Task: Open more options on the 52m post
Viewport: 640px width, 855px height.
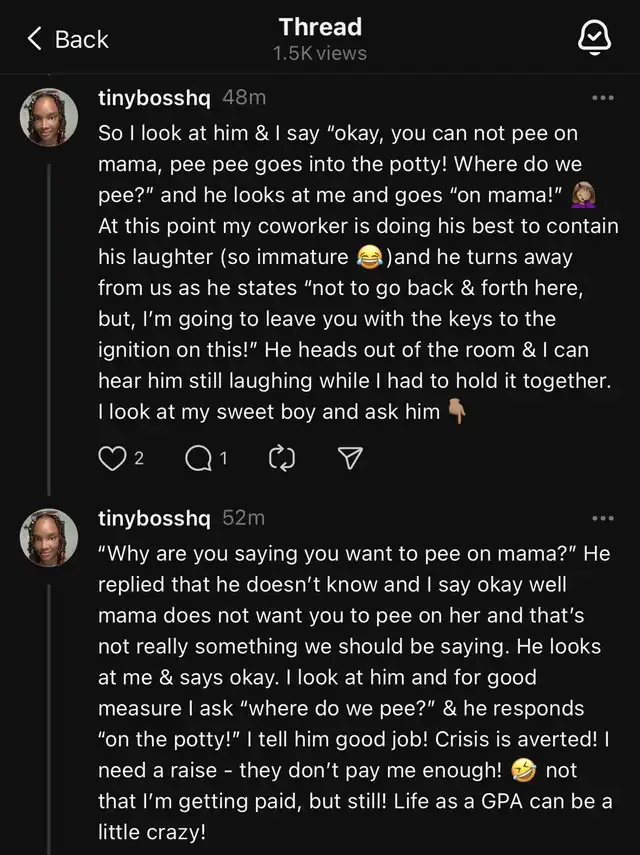Action: pyautogui.click(x=603, y=519)
